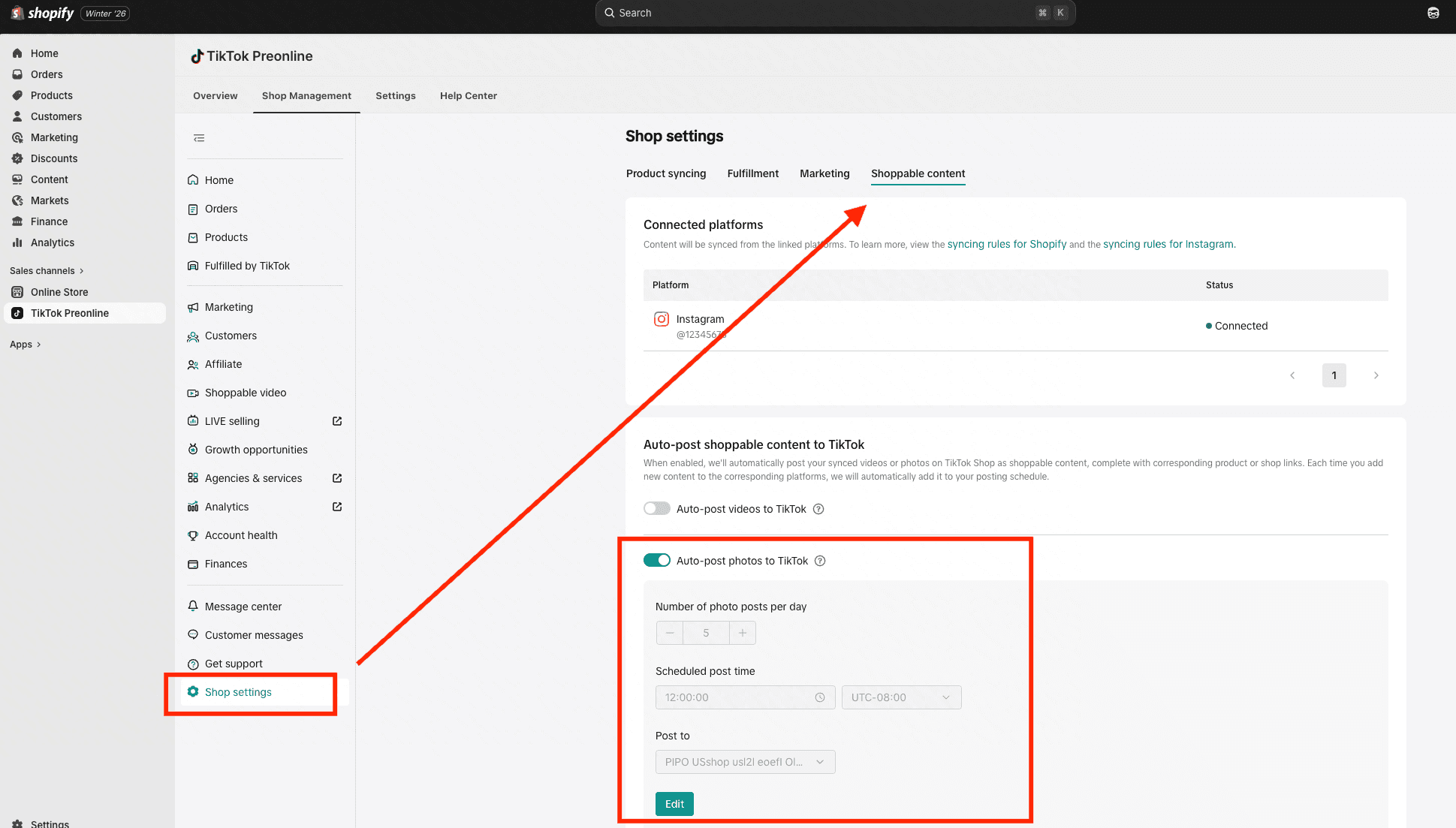Enable Auto-post videos to TikTok toggle
Image resolution: width=1456 pixels, height=828 pixels.
[657, 509]
